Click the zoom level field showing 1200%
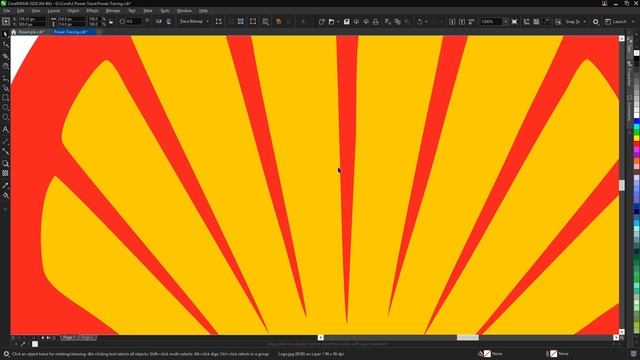 click(x=491, y=21)
